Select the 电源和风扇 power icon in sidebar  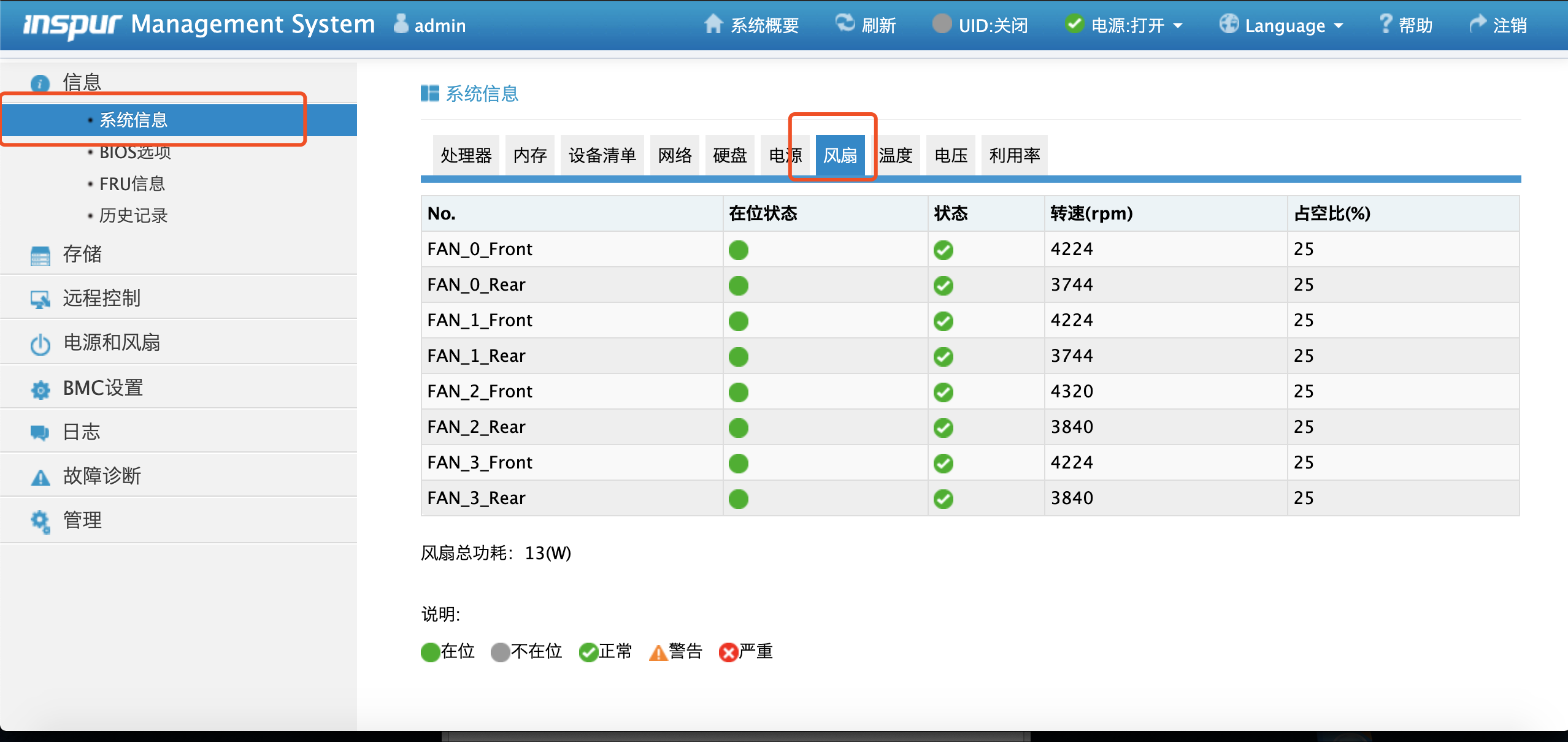coord(39,343)
